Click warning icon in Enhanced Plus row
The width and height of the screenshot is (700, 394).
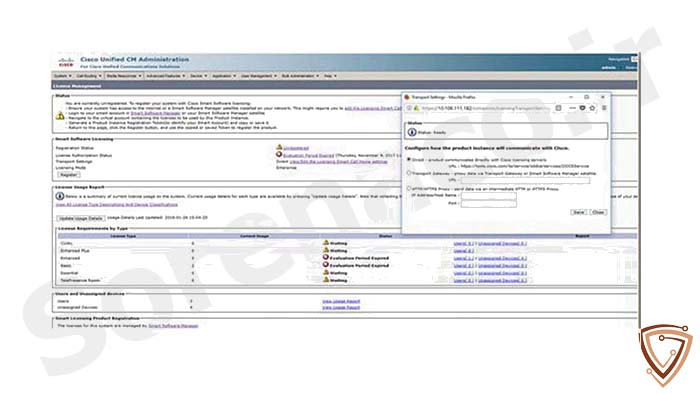pos(326,250)
